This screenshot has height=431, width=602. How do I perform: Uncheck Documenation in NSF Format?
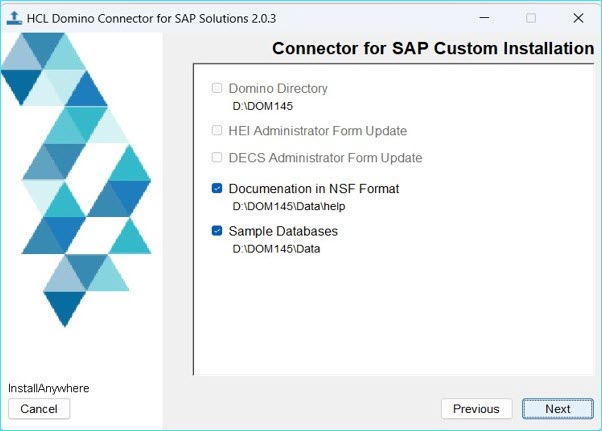(217, 188)
